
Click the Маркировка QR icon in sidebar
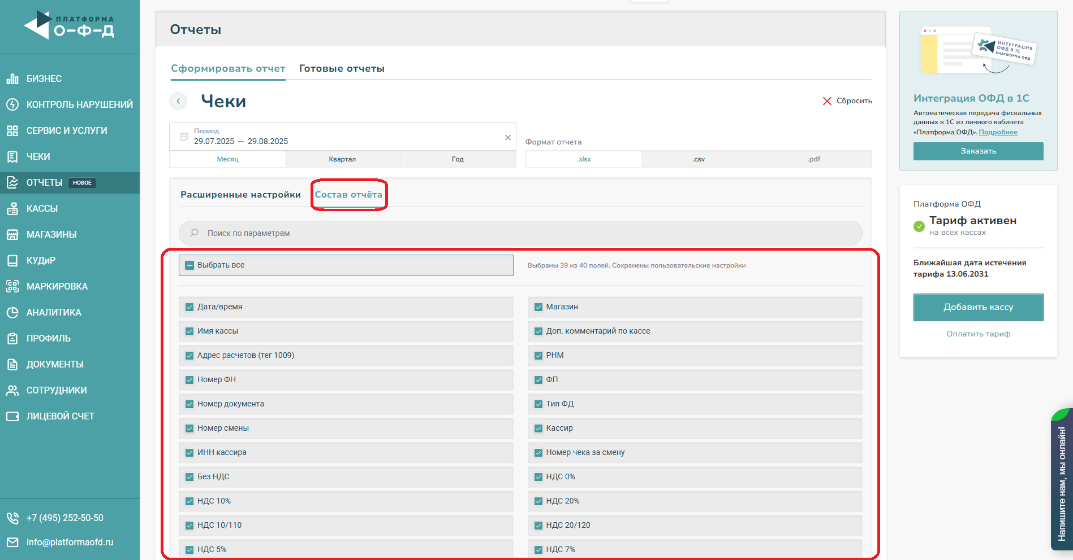tap(13, 286)
